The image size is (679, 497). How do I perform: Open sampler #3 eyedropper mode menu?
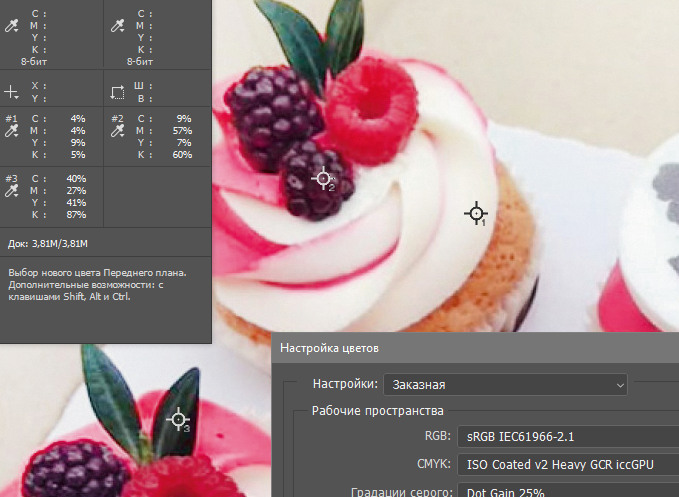pos(11,191)
